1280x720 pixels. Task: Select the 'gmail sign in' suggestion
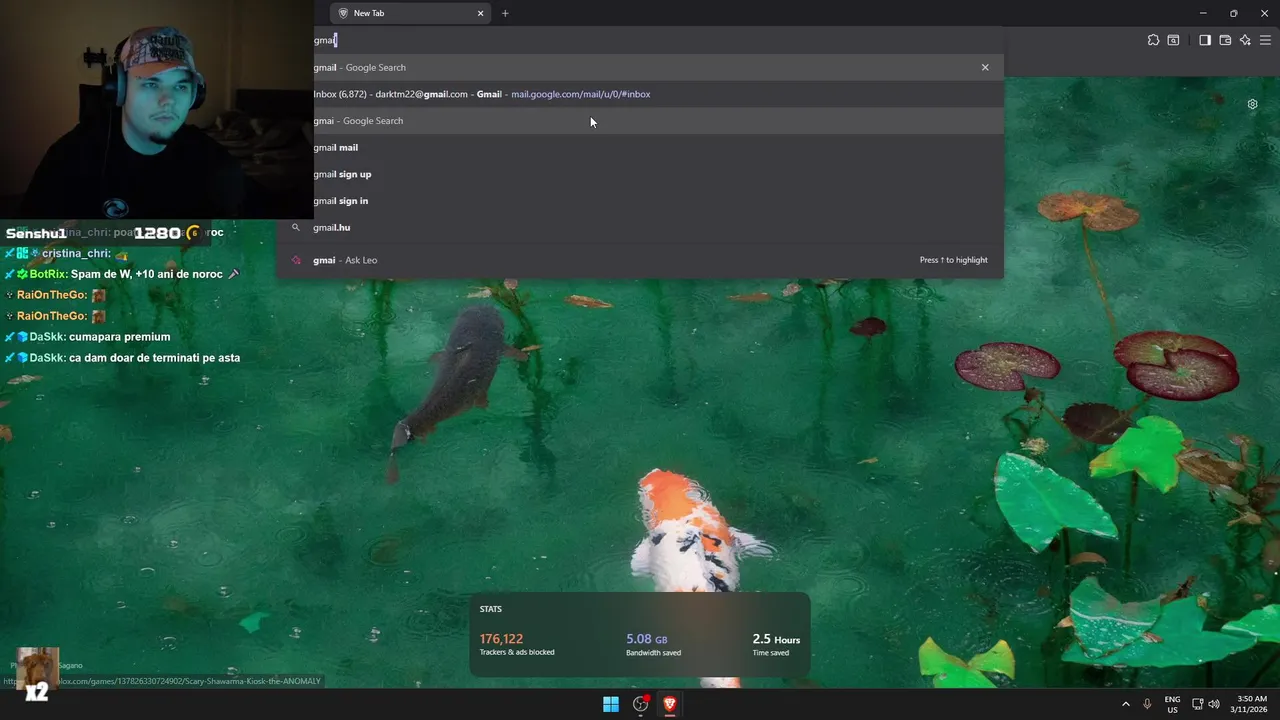[640, 201]
